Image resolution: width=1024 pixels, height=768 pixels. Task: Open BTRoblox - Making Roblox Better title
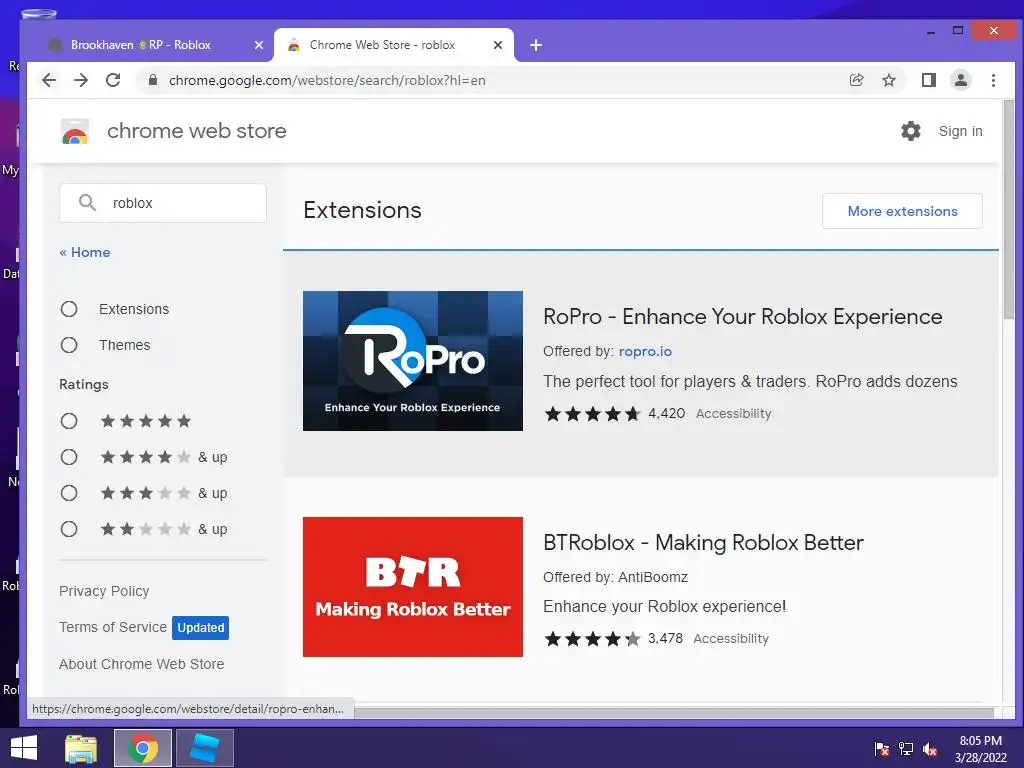click(x=703, y=543)
